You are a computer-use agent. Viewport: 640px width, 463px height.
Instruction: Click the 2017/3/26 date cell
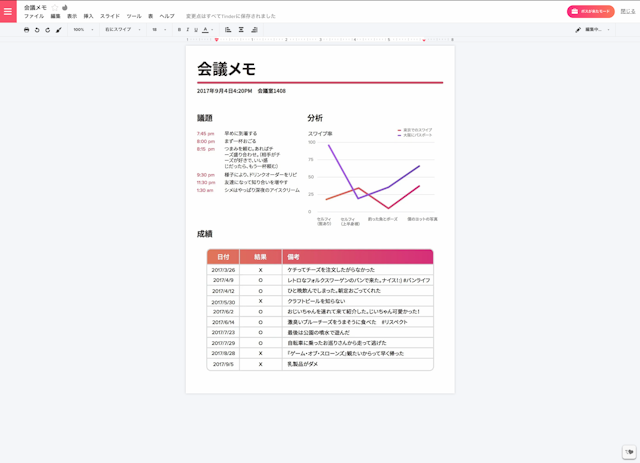[223, 270]
